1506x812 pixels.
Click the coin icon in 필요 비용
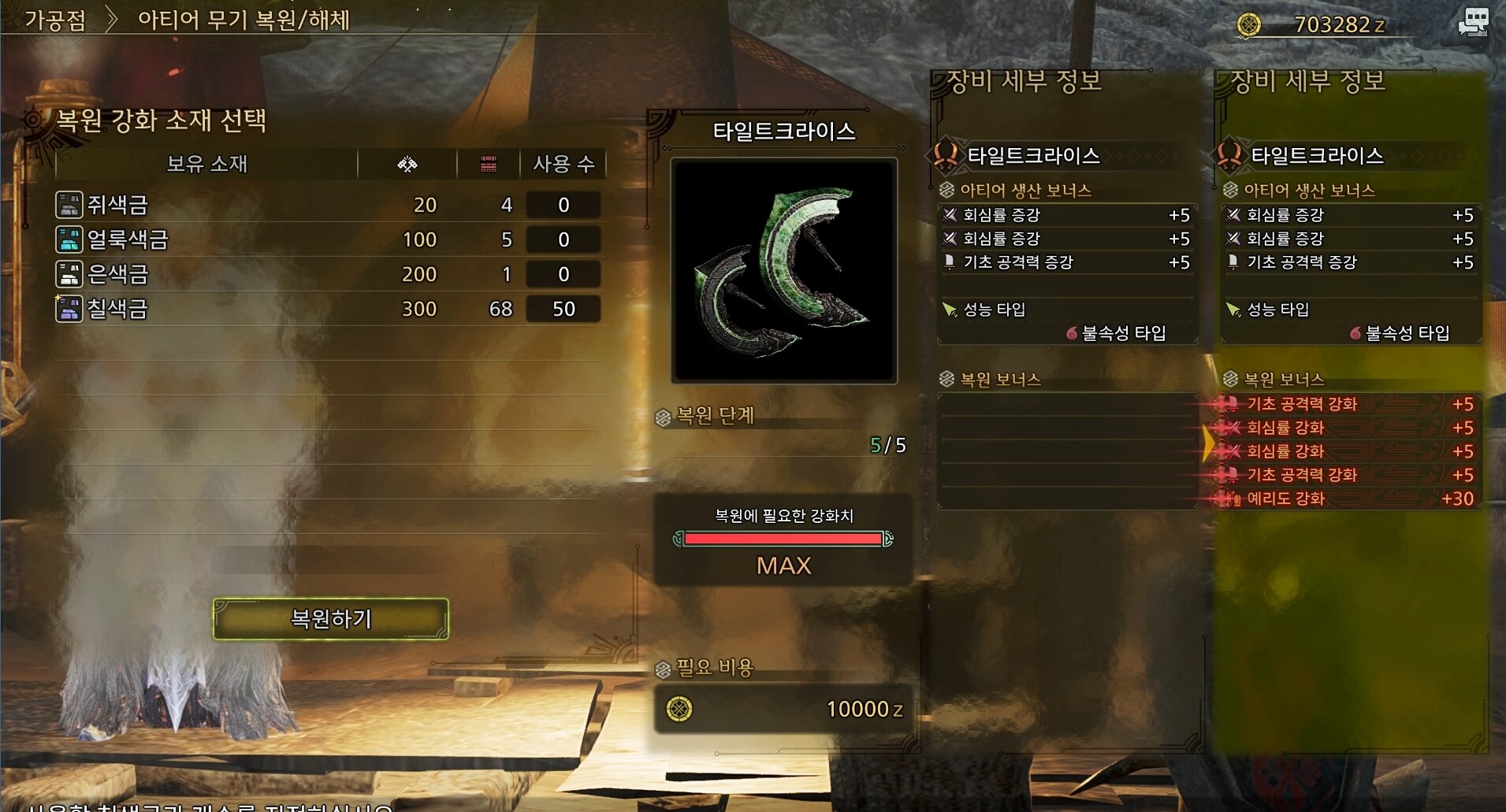[679, 709]
